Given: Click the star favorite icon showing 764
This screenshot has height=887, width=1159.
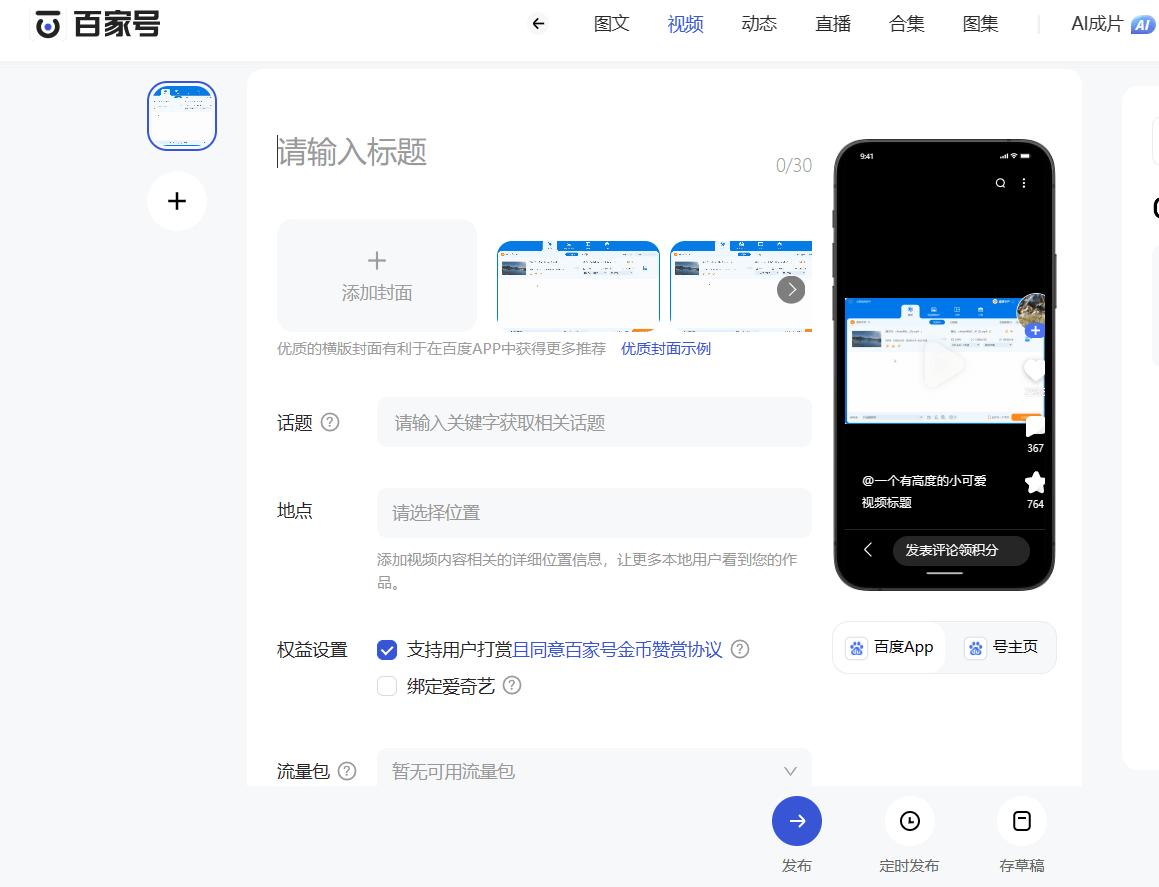Looking at the screenshot, I should coord(1034,483).
